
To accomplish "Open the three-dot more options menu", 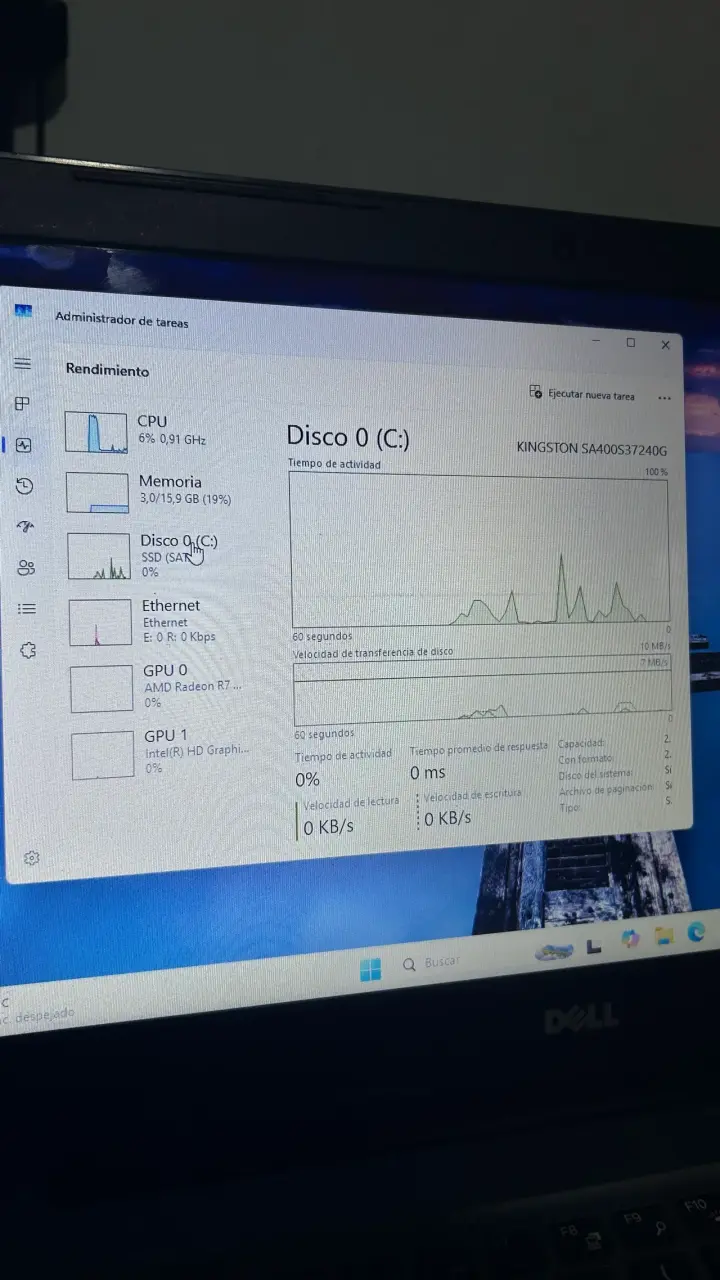I will pos(665,398).
